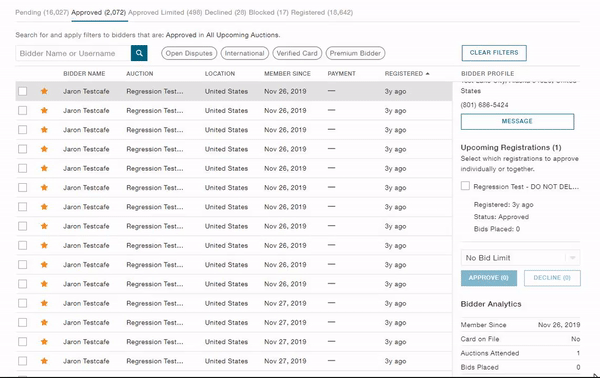This screenshot has width=600, height=378.
Task: Sort by the LOCATION column header
Action: click(x=220, y=73)
